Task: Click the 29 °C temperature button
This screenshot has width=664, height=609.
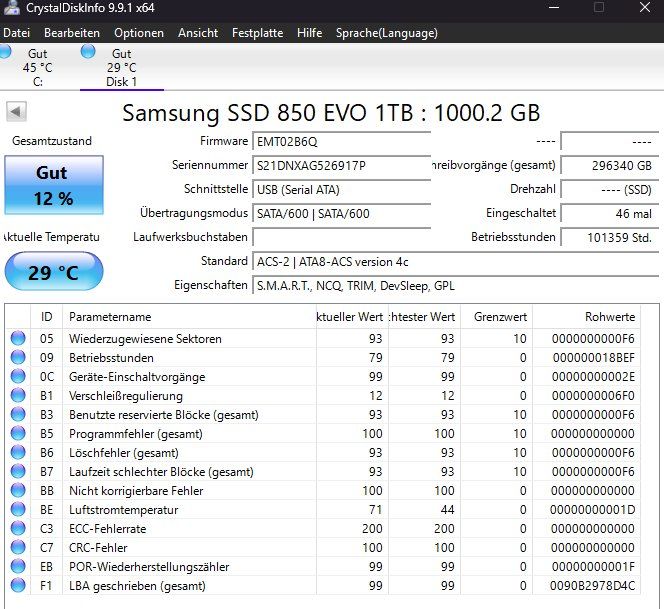Action: click(x=54, y=271)
